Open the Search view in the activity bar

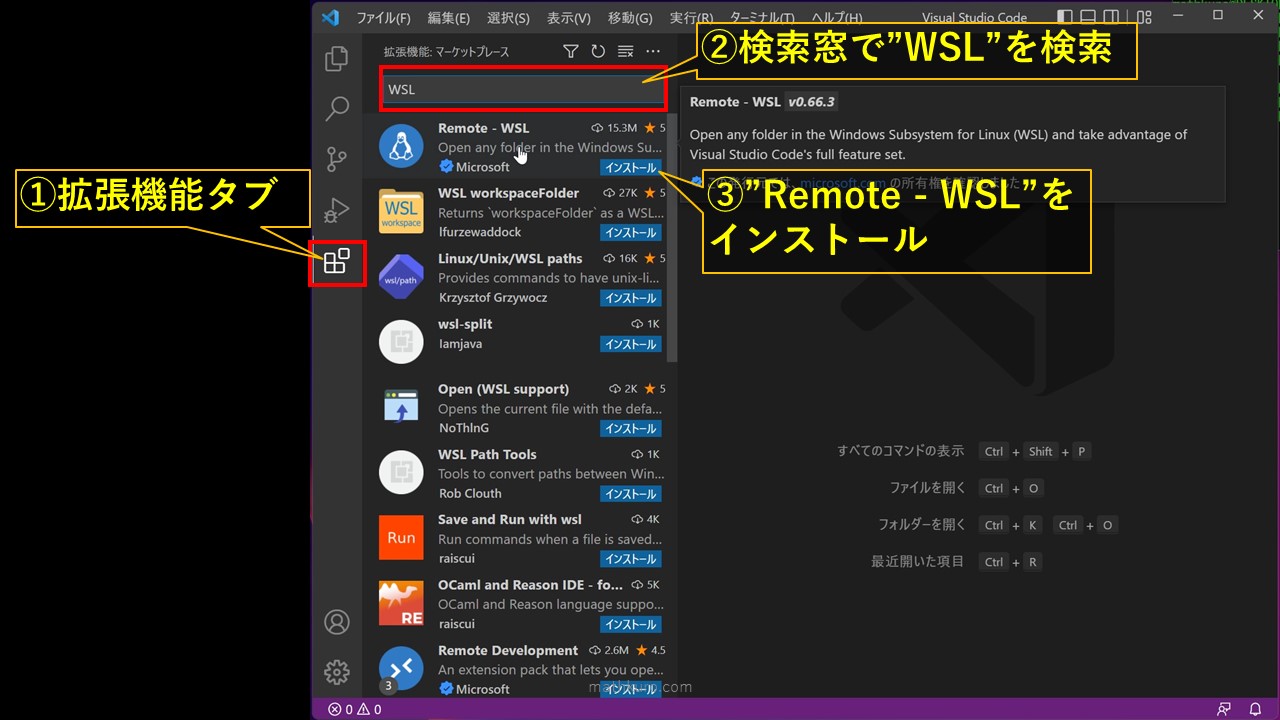[337, 108]
